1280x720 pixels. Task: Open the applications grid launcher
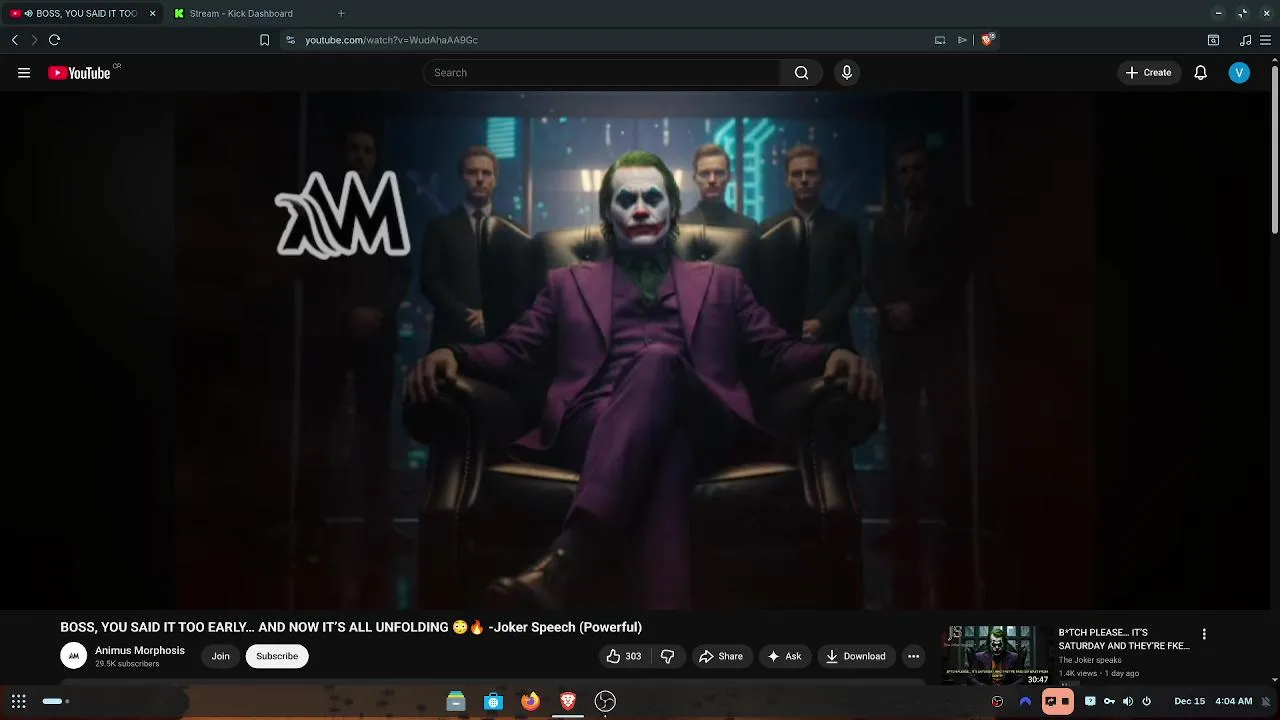19,701
